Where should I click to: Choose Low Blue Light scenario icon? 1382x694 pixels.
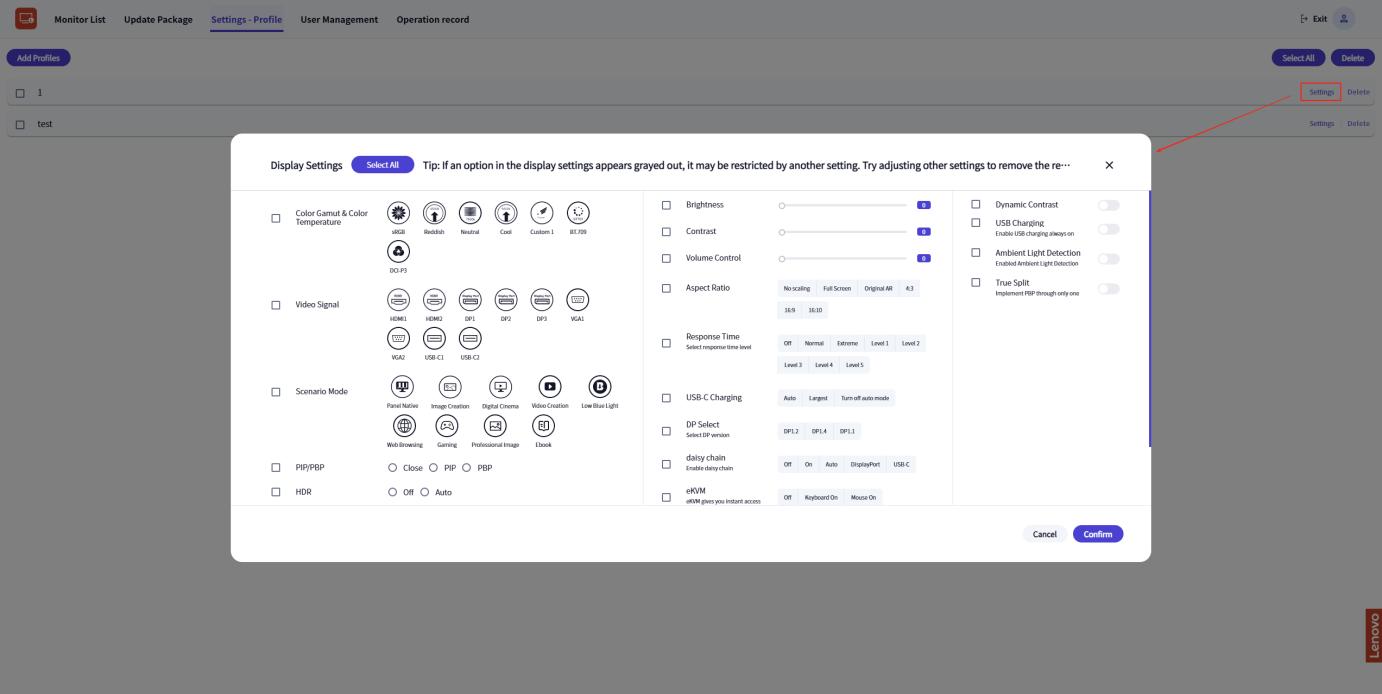pyautogui.click(x=600, y=387)
